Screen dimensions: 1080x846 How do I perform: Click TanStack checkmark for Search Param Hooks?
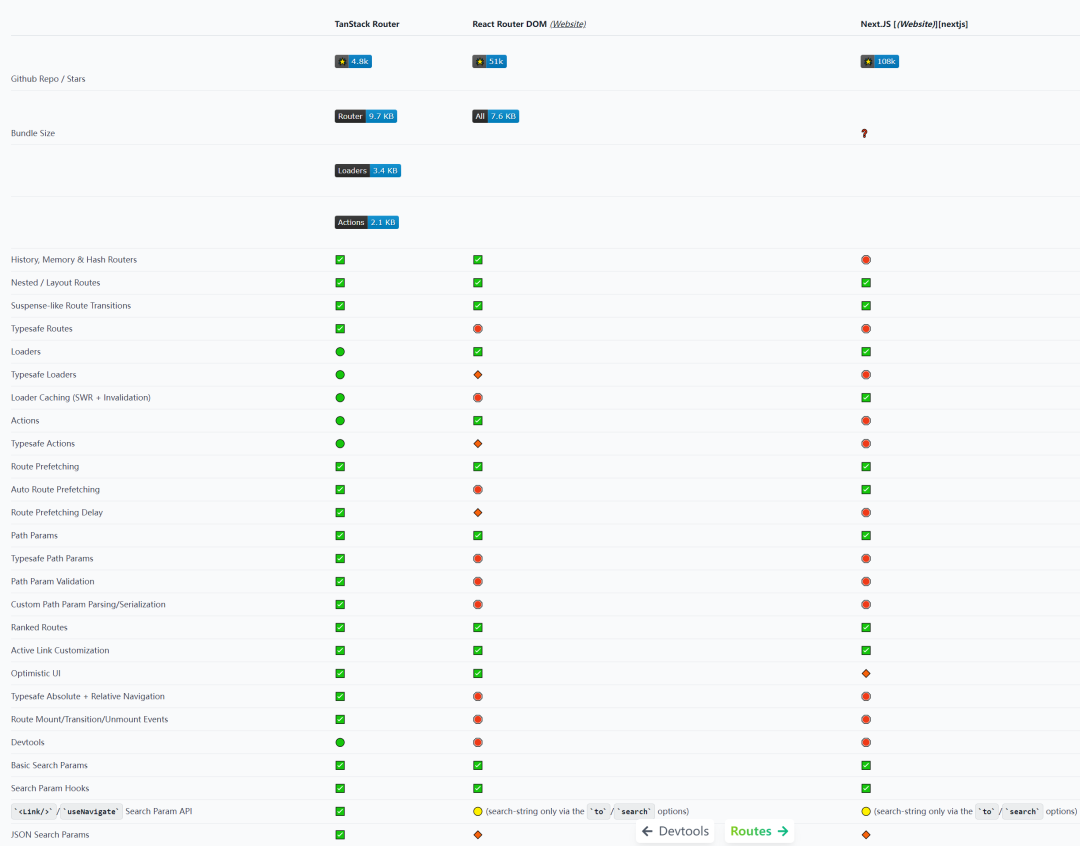pyautogui.click(x=340, y=788)
